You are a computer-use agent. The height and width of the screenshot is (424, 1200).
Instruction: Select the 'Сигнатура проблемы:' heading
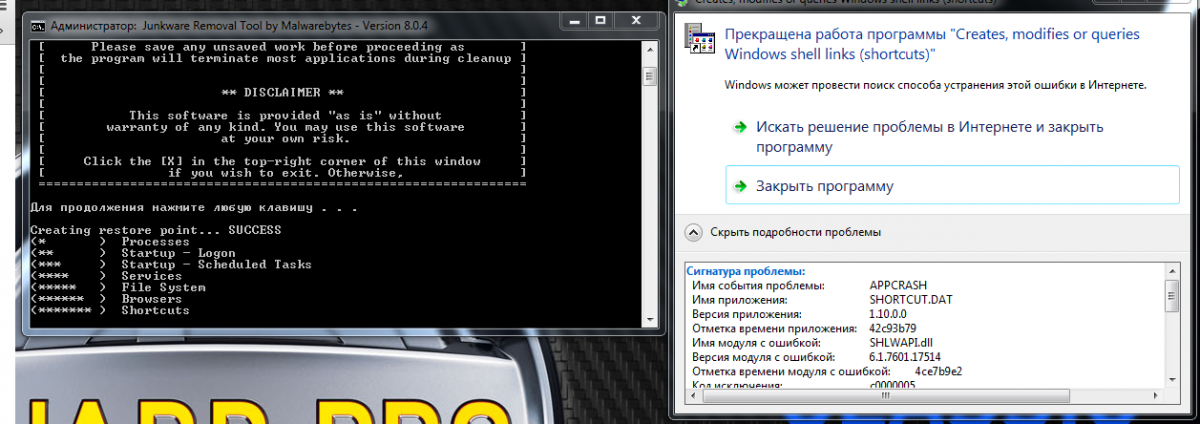point(747,271)
